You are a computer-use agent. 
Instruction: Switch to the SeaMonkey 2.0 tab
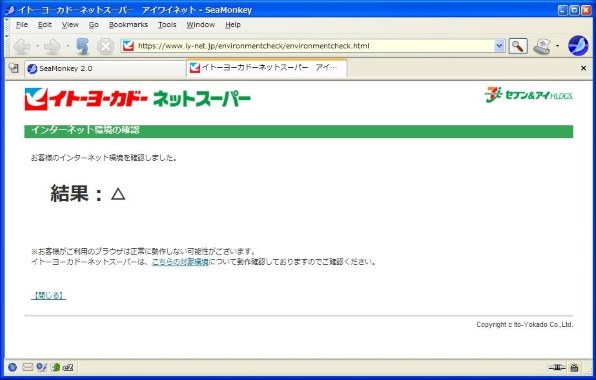click(105, 68)
